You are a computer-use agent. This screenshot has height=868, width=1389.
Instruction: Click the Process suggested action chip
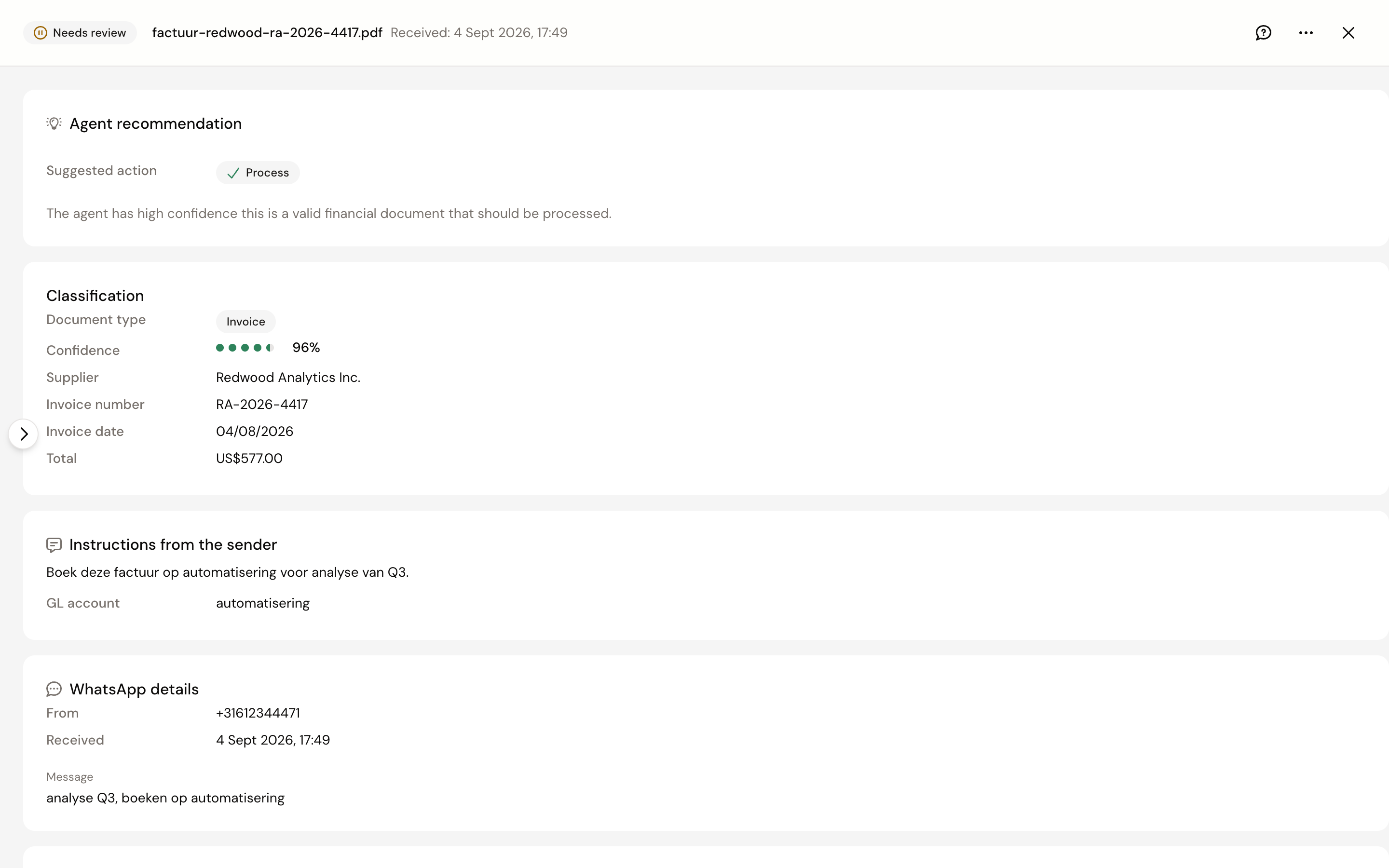pyautogui.click(x=258, y=173)
